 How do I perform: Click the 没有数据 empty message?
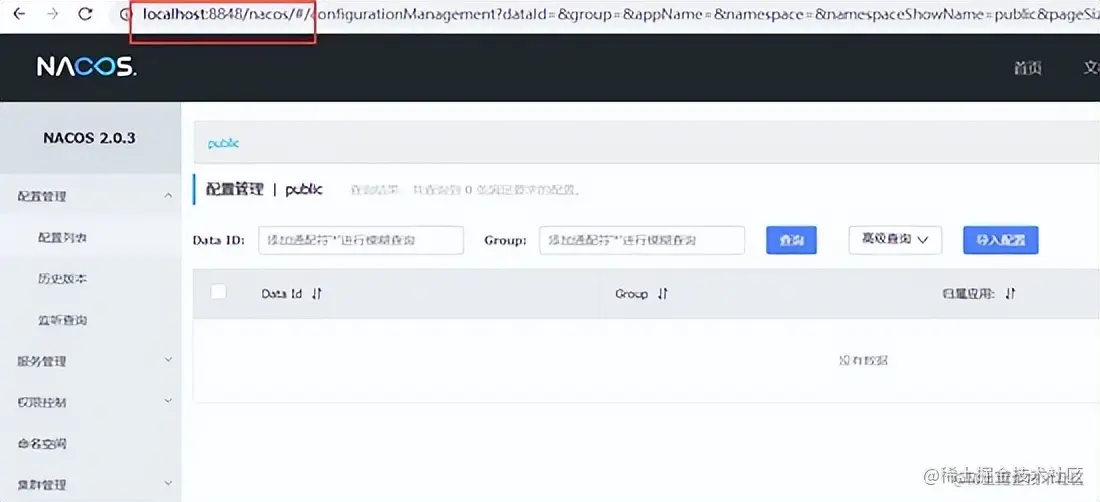click(x=864, y=360)
